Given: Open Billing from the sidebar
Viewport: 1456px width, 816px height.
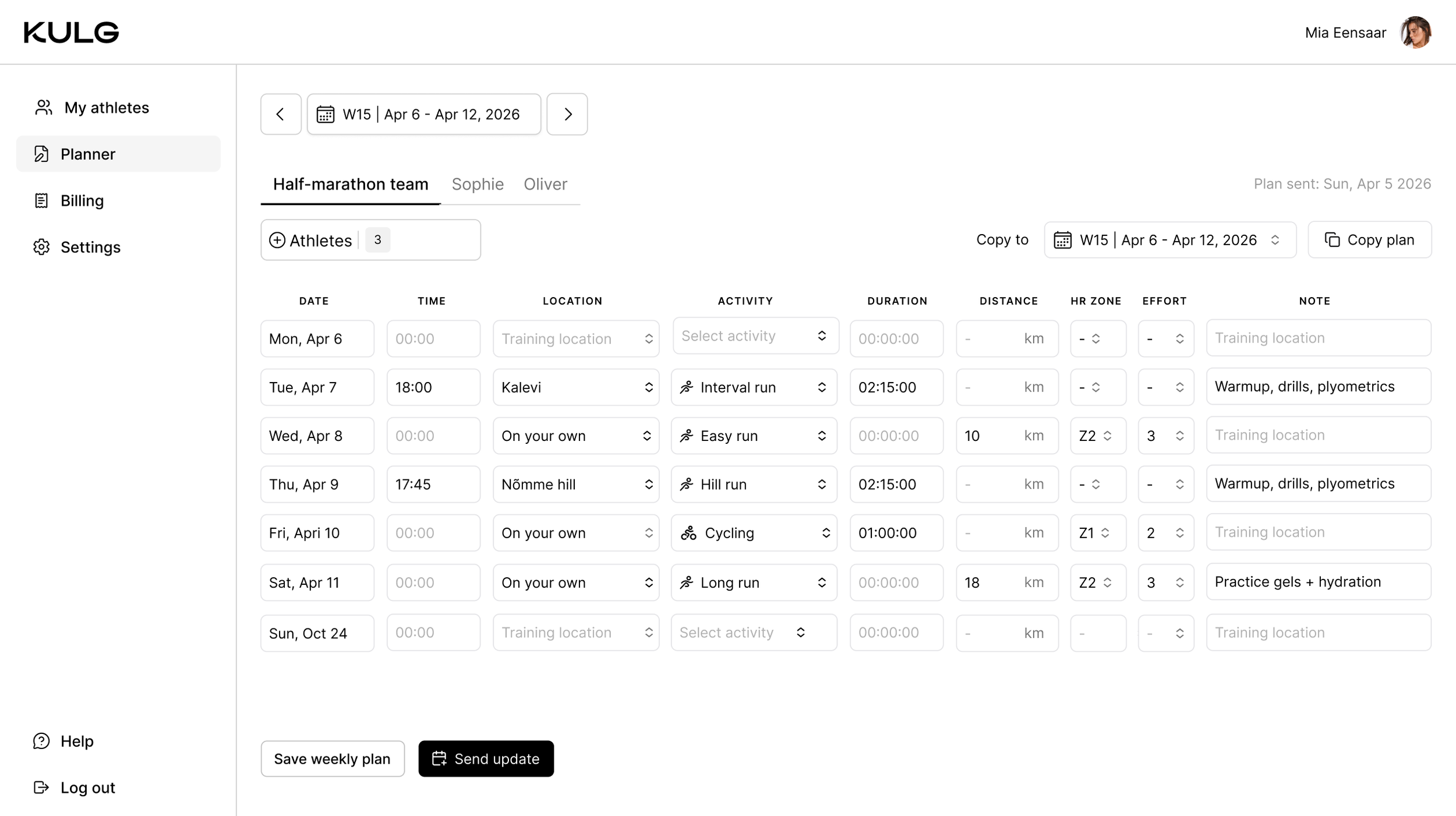Looking at the screenshot, I should pos(82,201).
